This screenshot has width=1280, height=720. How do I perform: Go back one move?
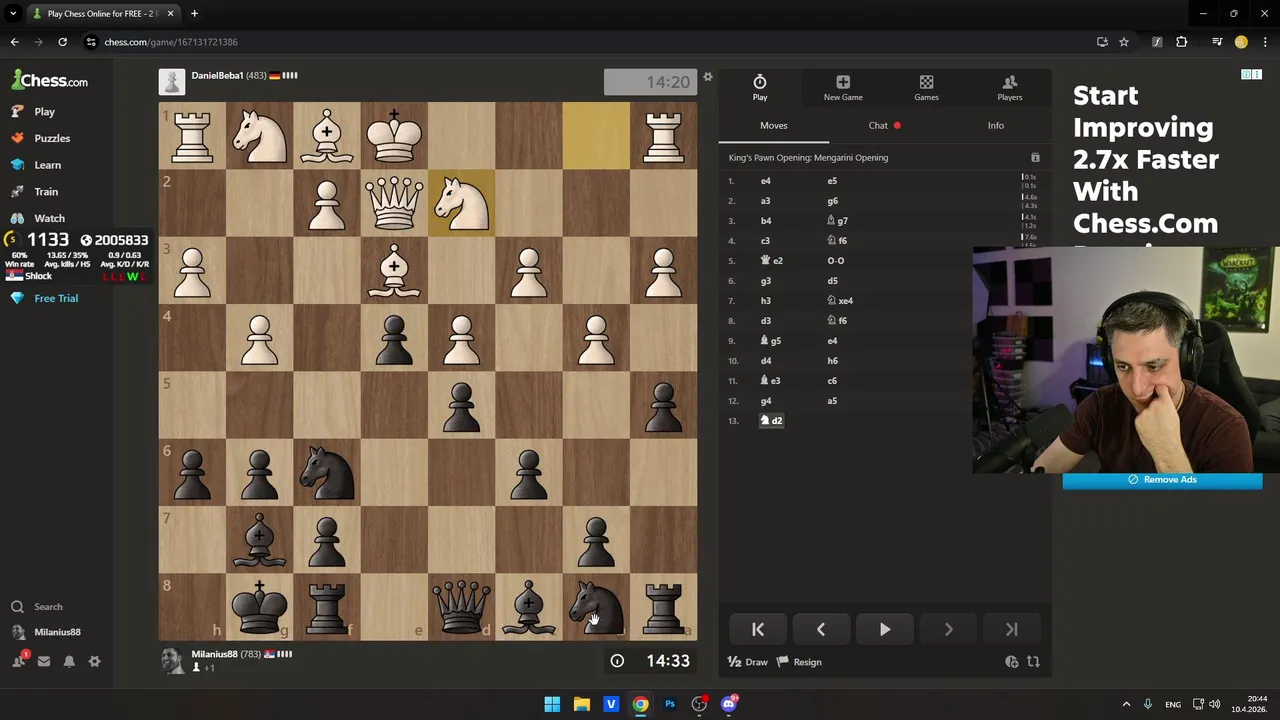pos(821,629)
